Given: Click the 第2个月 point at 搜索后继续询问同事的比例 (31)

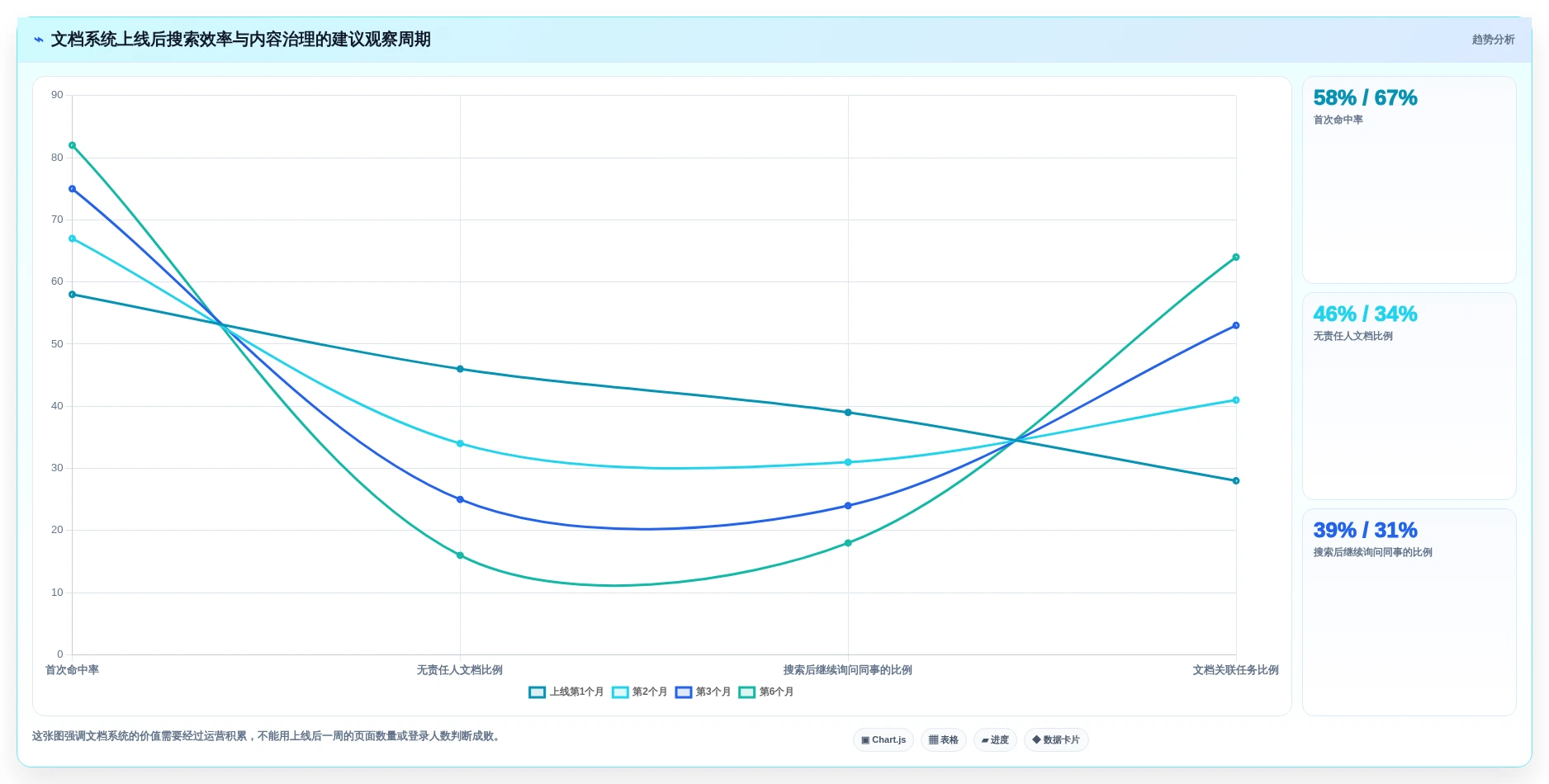Looking at the screenshot, I should tap(848, 462).
